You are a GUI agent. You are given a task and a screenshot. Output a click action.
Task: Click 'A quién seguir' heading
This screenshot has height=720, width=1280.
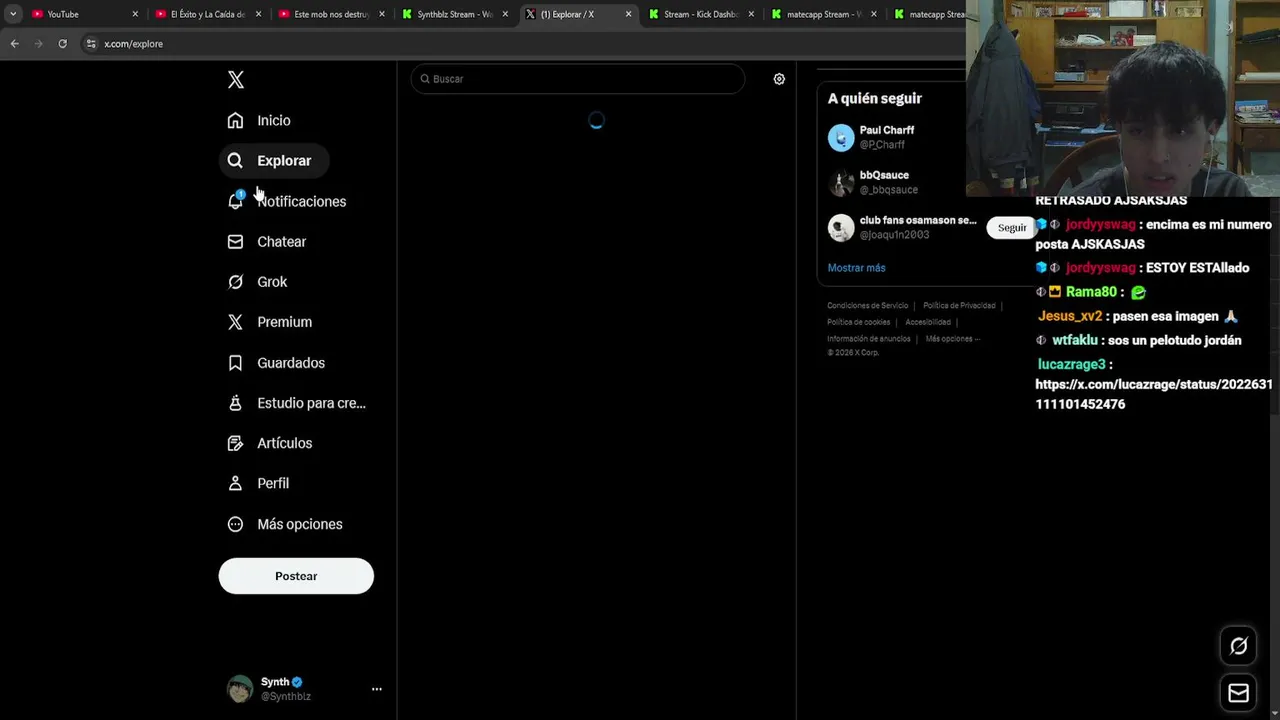tap(875, 98)
